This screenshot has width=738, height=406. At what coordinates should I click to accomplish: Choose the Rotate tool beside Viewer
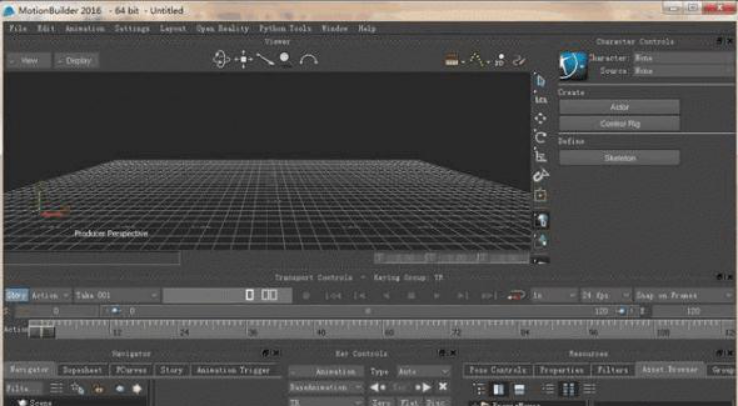(540, 137)
